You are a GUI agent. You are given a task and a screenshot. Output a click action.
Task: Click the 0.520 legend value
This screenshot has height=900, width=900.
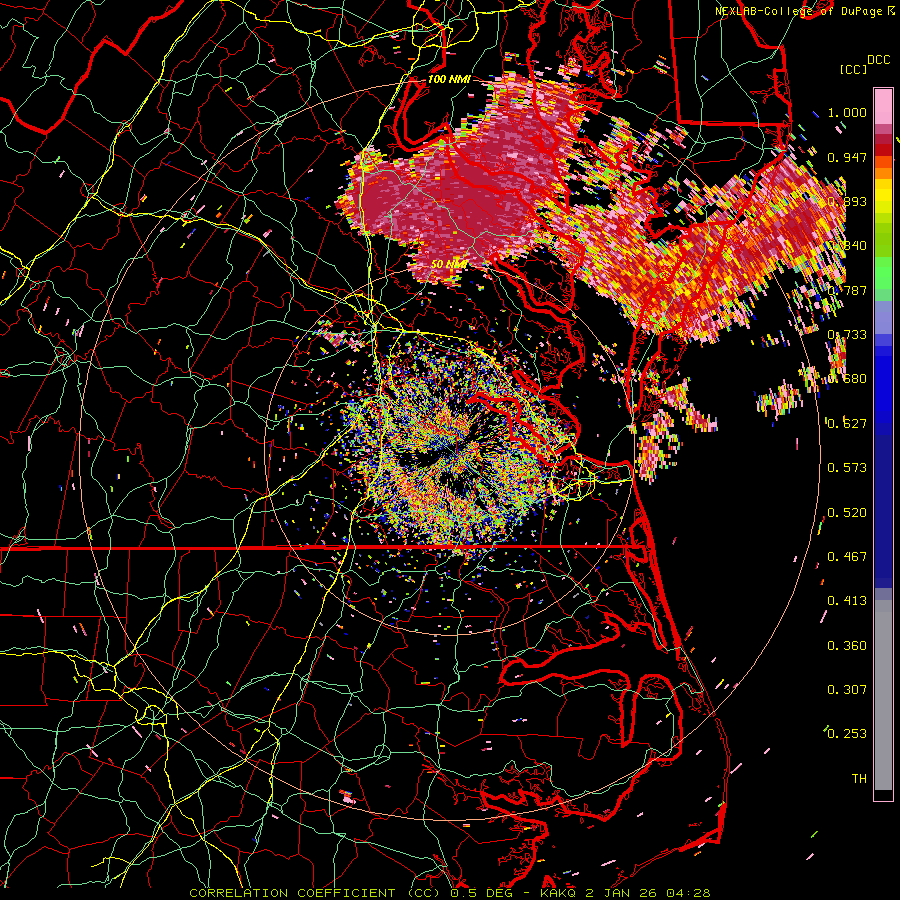click(847, 513)
